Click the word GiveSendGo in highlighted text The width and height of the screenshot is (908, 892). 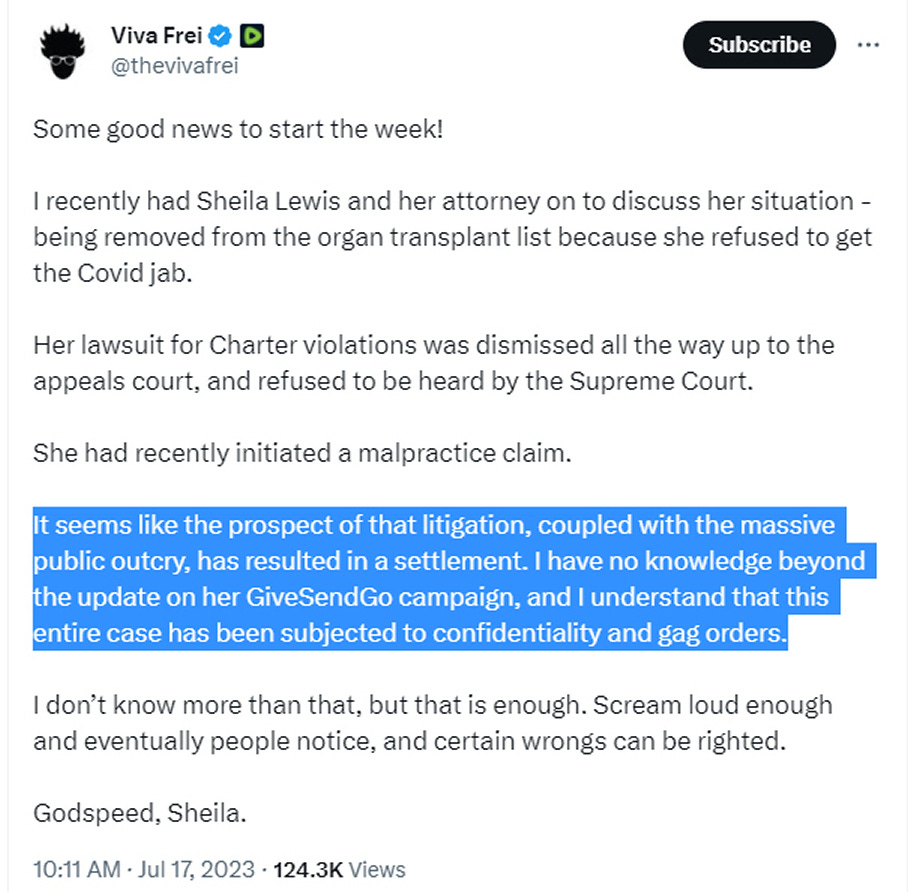pos(320,597)
